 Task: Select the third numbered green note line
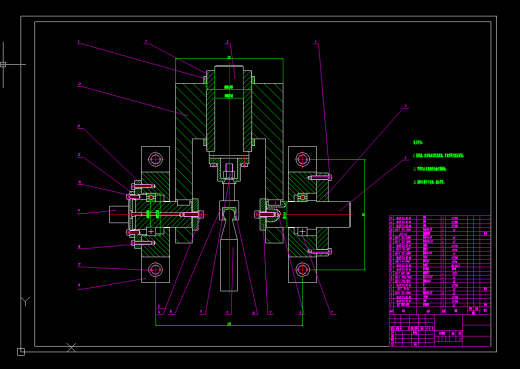[429, 182]
